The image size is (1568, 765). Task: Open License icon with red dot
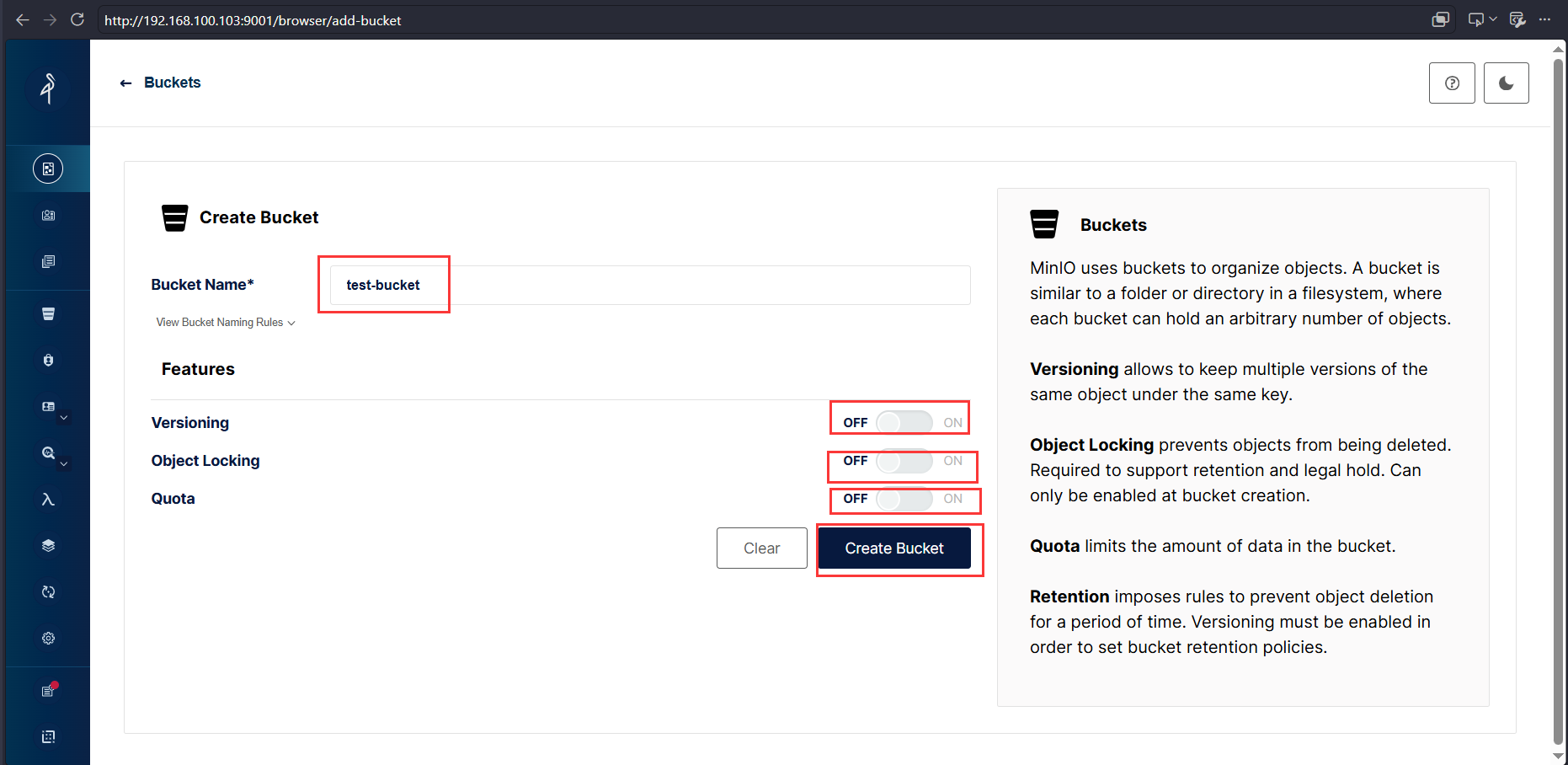pos(49,691)
